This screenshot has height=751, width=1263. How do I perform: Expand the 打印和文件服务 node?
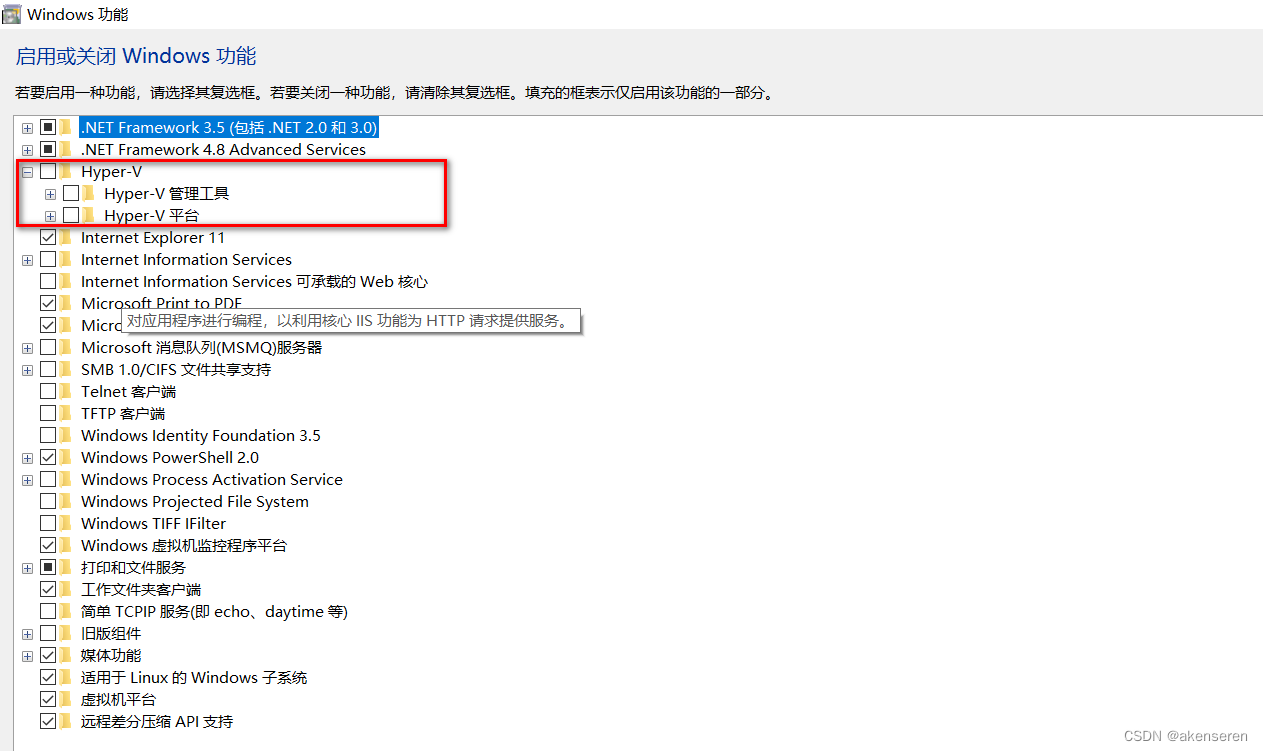(x=27, y=569)
